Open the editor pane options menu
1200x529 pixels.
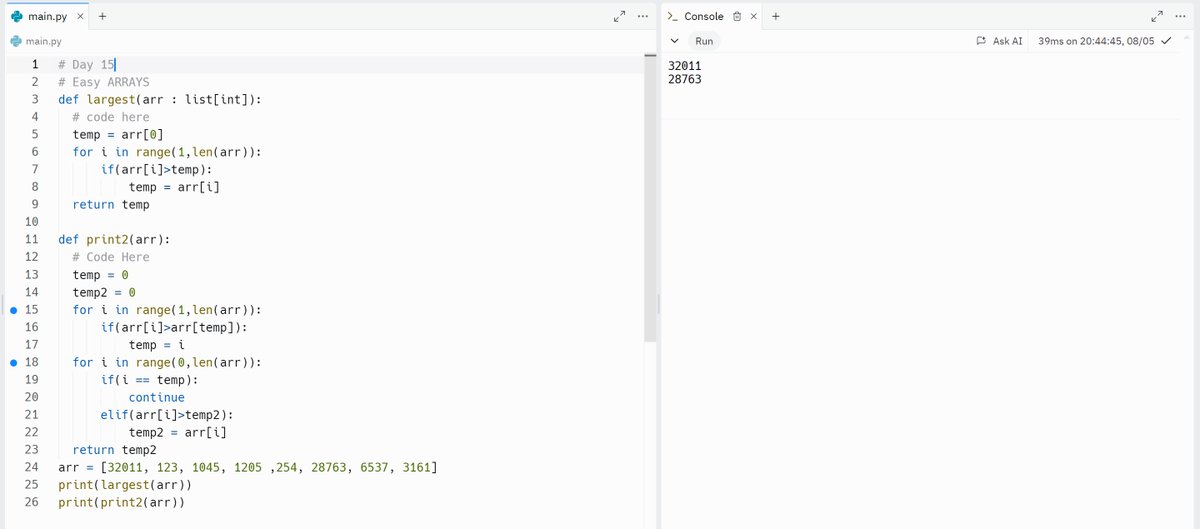click(643, 16)
